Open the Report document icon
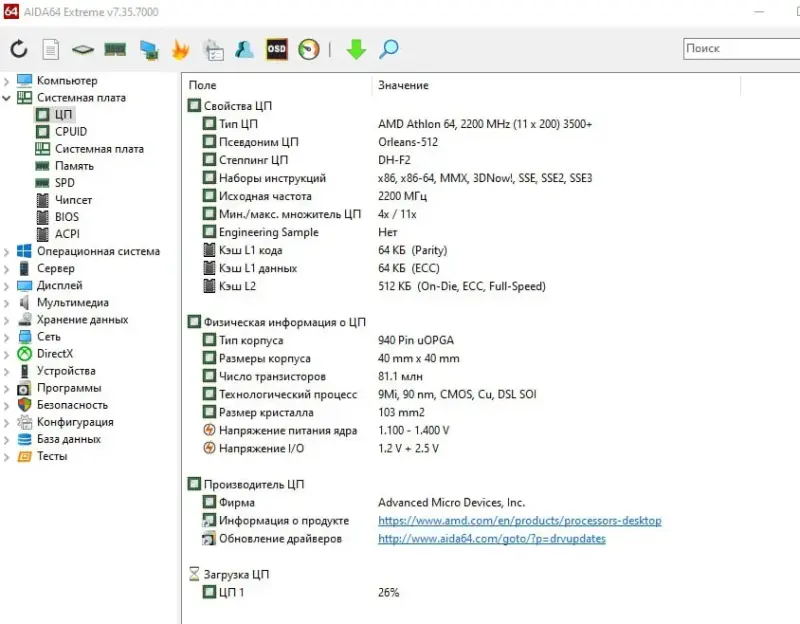 tap(50, 49)
